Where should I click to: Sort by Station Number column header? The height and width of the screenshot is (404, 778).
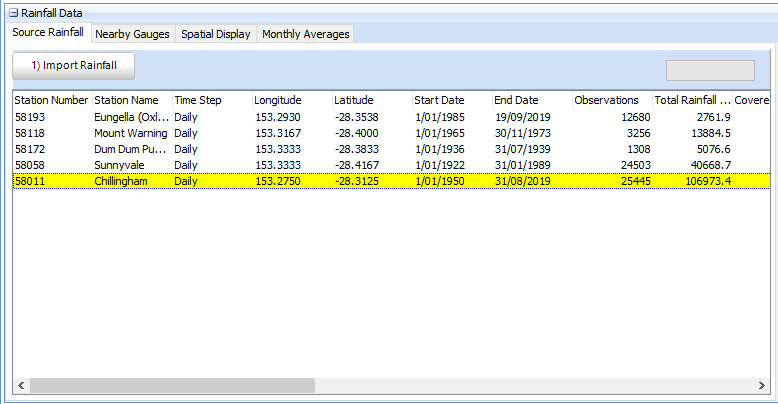(x=51, y=101)
